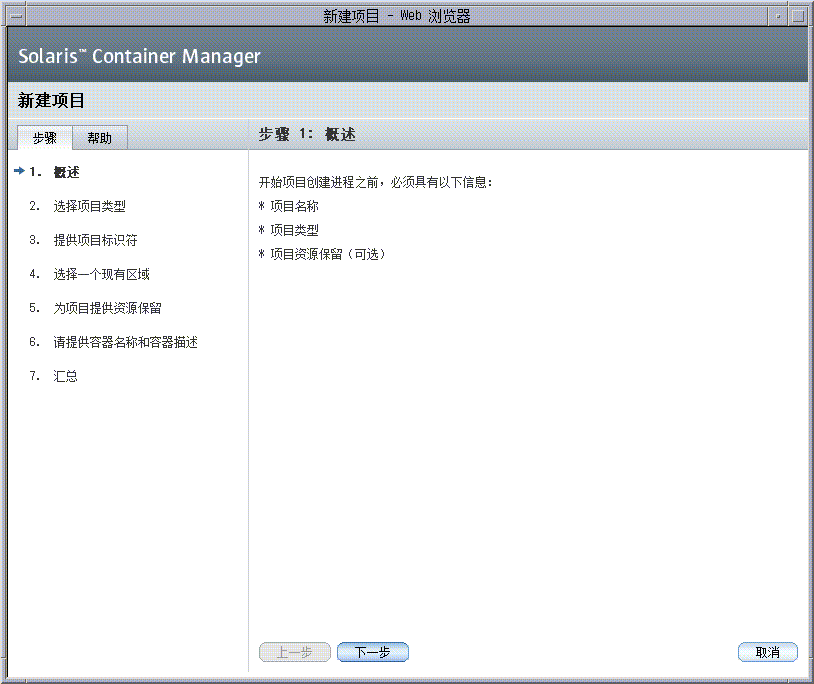Image resolution: width=814 pixels, height=684 pixels.
Task: Select step 4 选择一个现有区域
Action: coord(101,274)
